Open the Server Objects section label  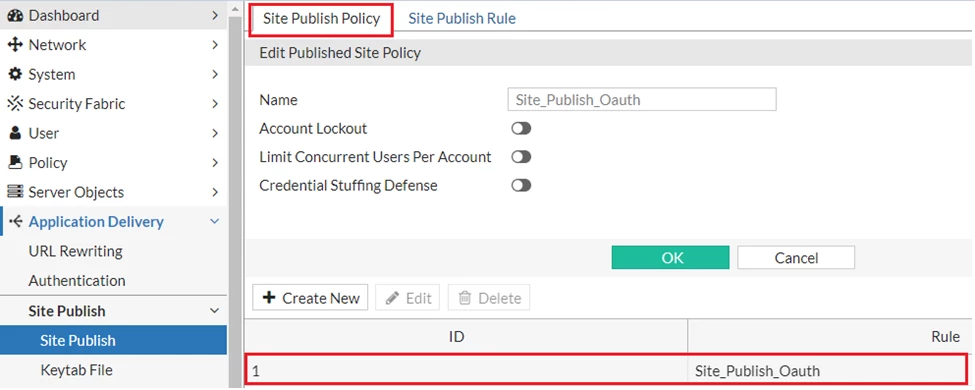click(76, 192)
